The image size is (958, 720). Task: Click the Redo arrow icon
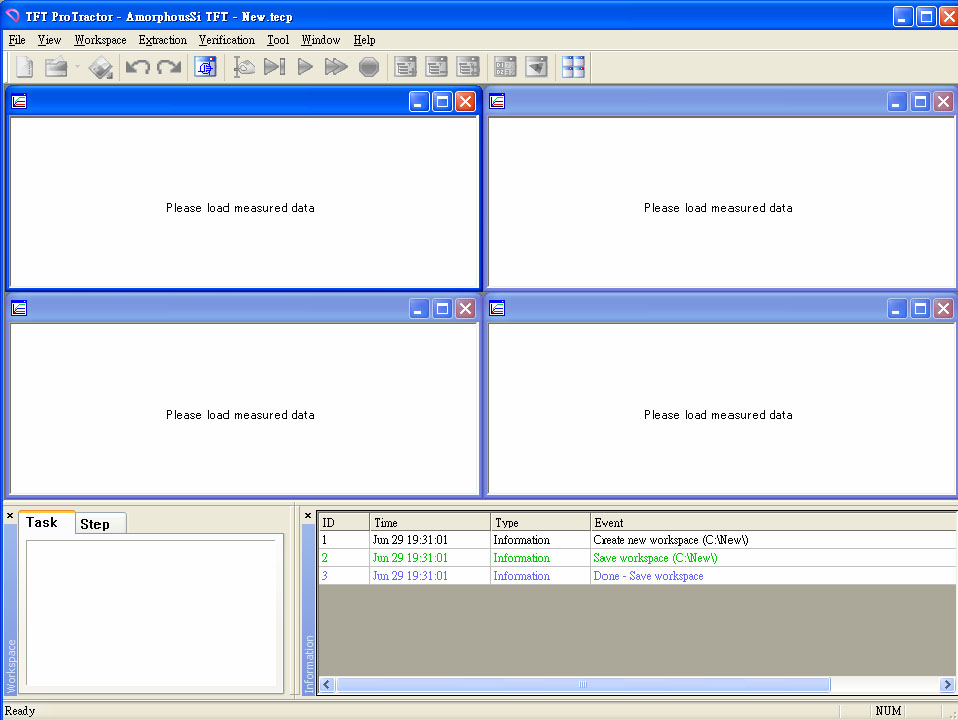coord(168,67)
